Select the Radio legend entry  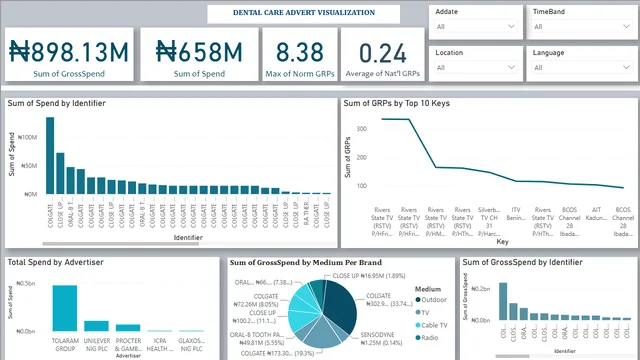pos(427,338)
